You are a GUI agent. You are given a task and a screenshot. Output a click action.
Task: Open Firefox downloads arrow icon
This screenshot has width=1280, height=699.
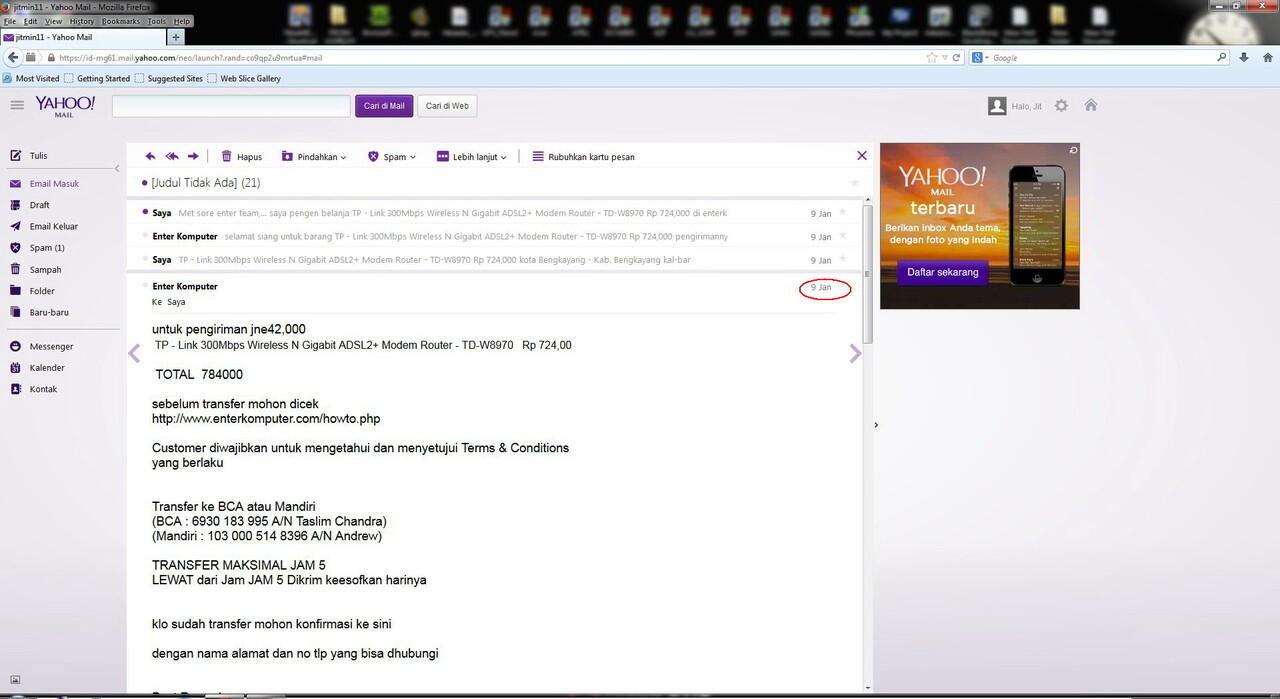pos(1243,57)
